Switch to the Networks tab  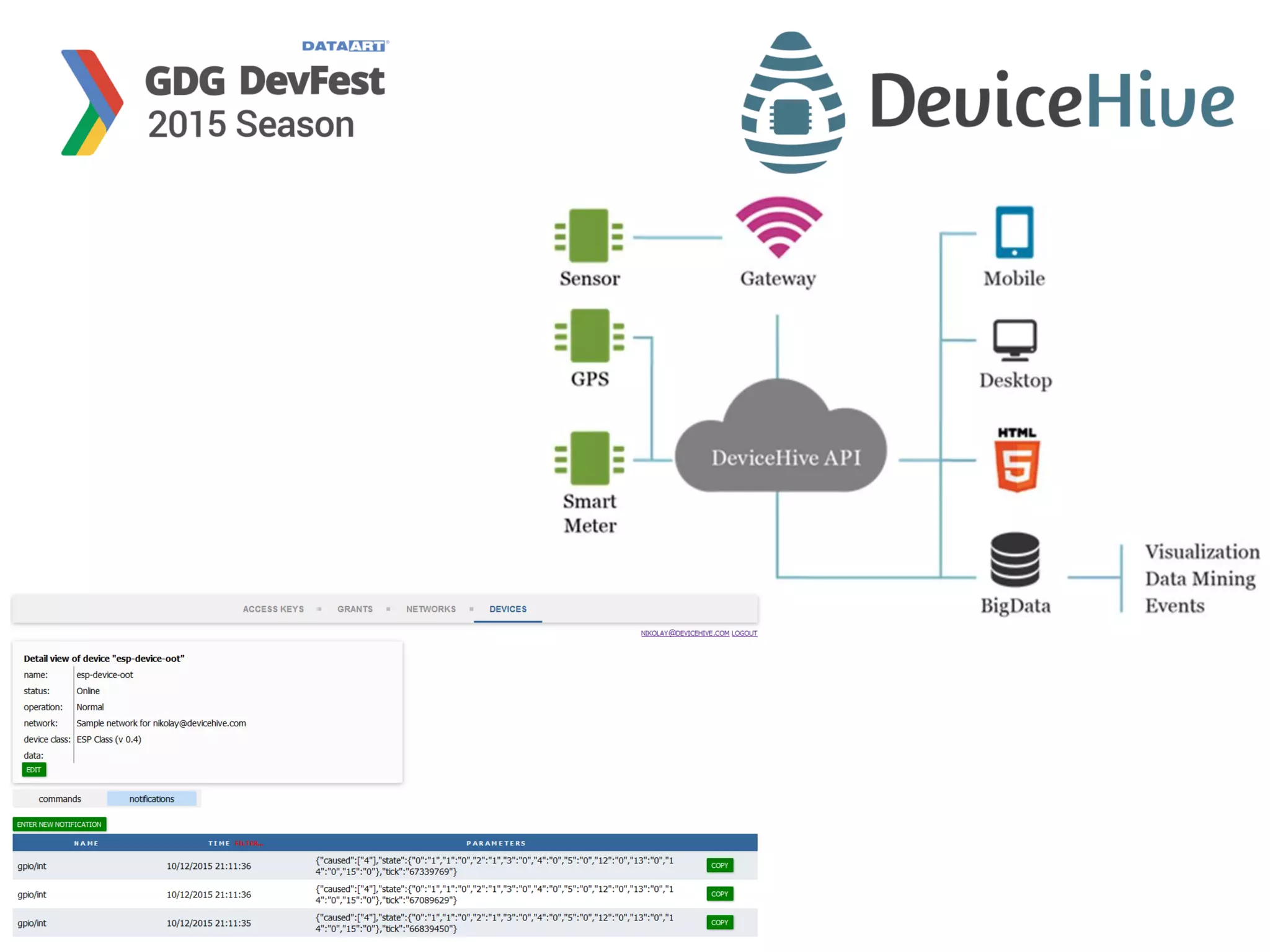430,609
